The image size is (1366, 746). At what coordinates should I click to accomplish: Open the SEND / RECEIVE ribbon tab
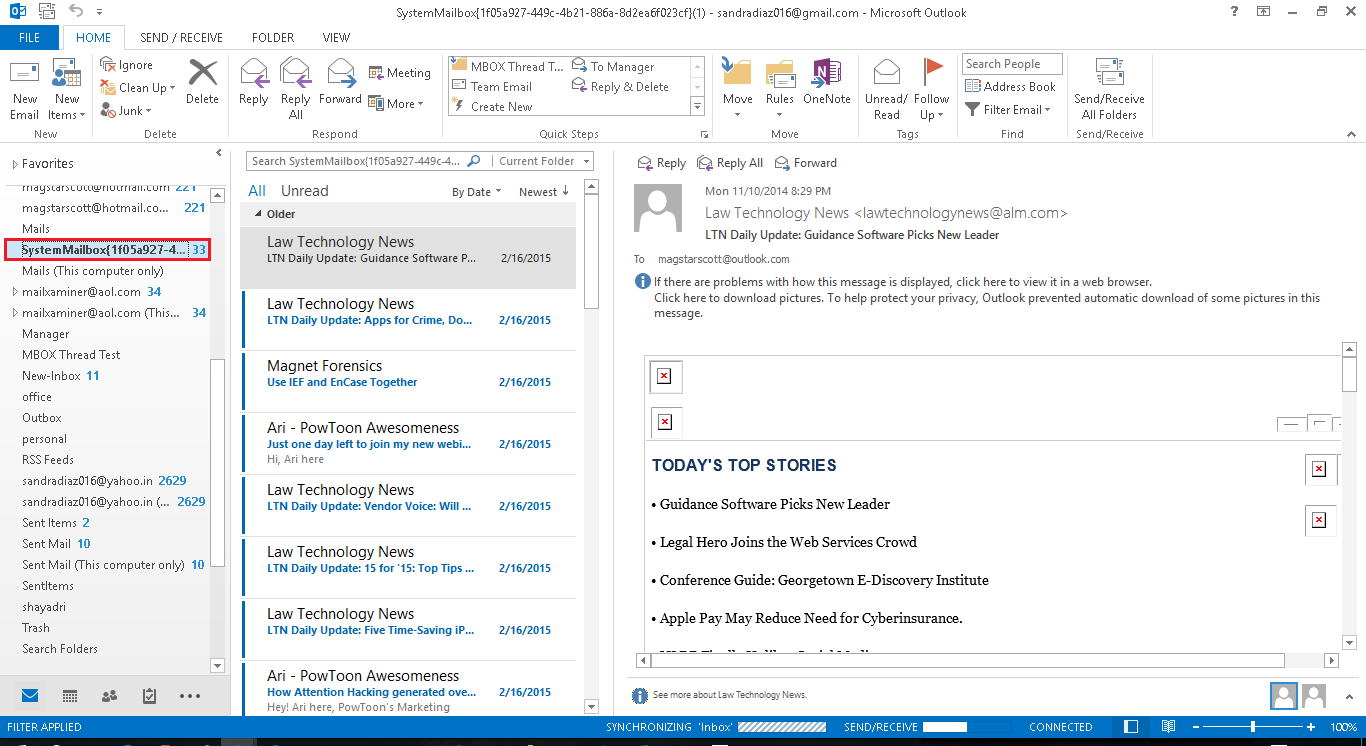coord(181,38)
